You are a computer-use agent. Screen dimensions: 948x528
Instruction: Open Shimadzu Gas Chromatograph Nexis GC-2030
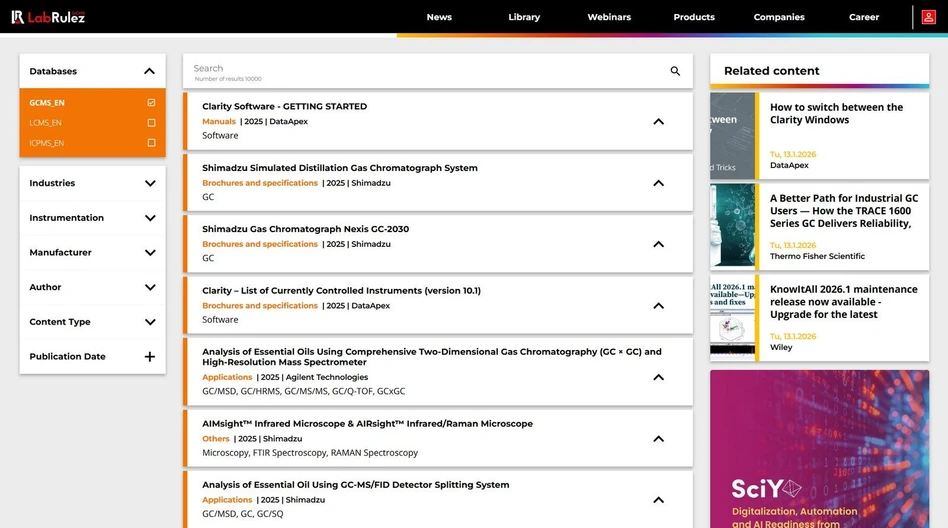(305, 229)
